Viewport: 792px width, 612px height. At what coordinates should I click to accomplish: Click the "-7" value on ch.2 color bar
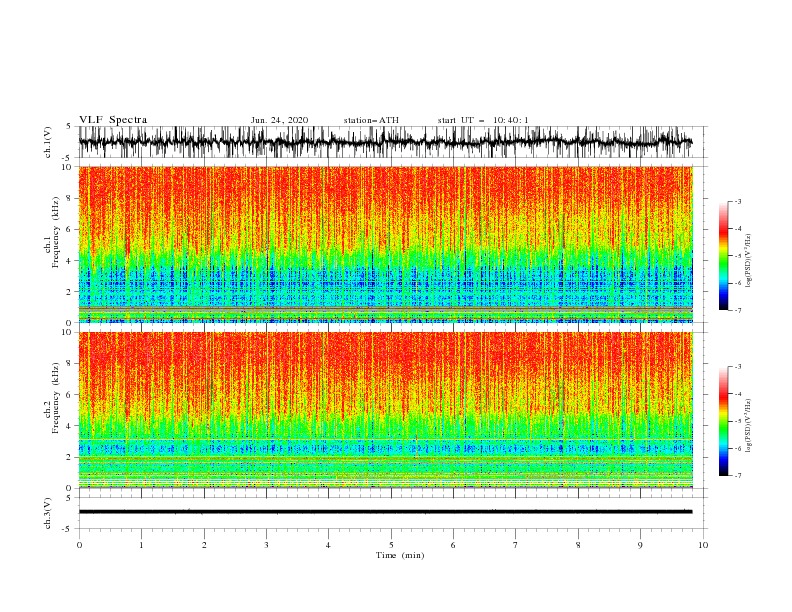click(737, 475)
